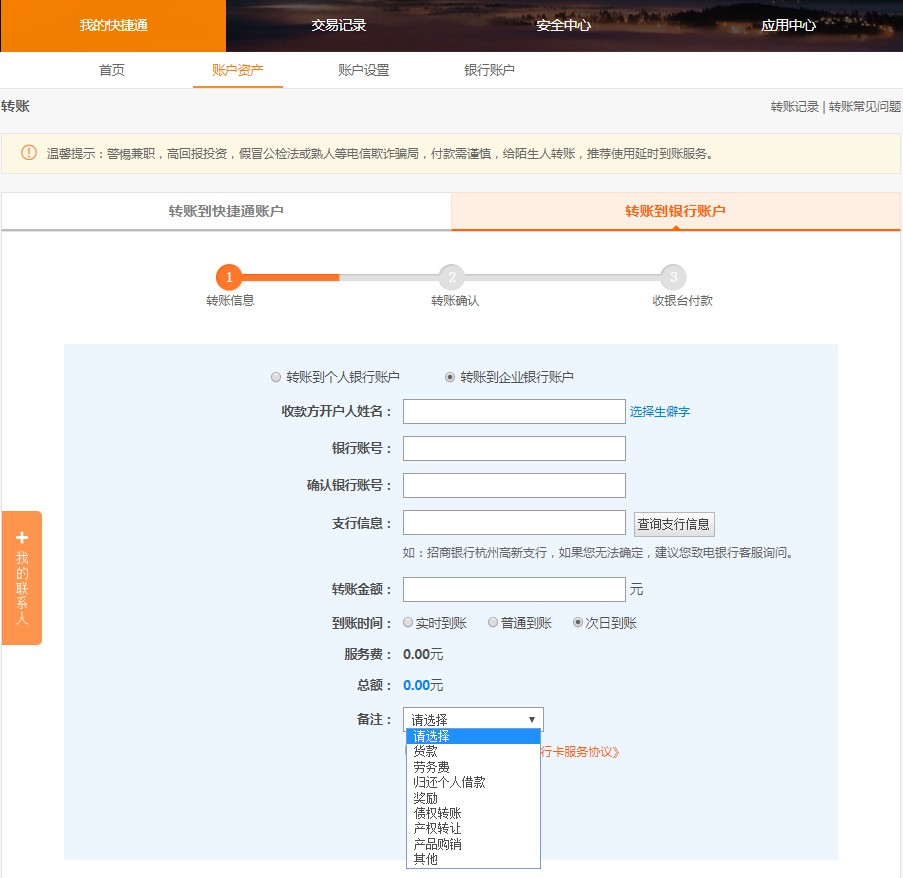Click the 查询支行信息 button
The image size is (903, 878).
(672, 523)
